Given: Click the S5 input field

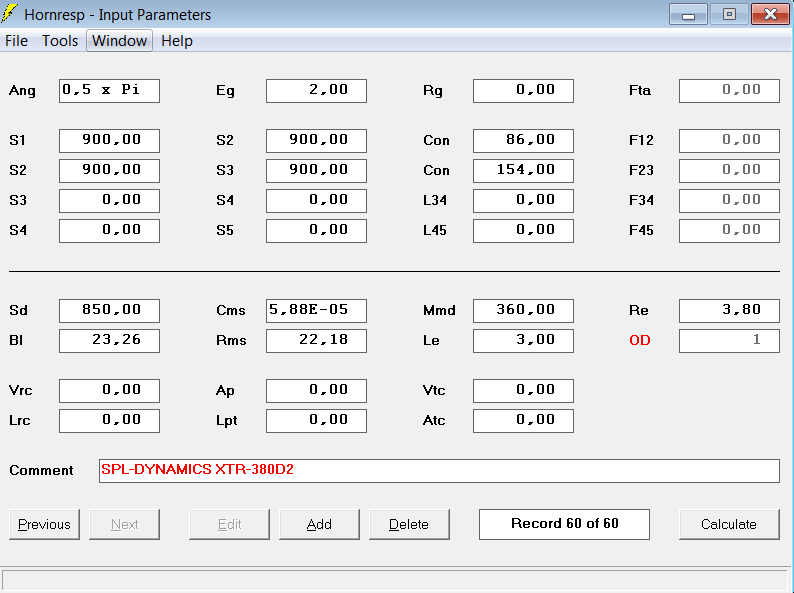Looking at the screenshot, I should 316,230.
